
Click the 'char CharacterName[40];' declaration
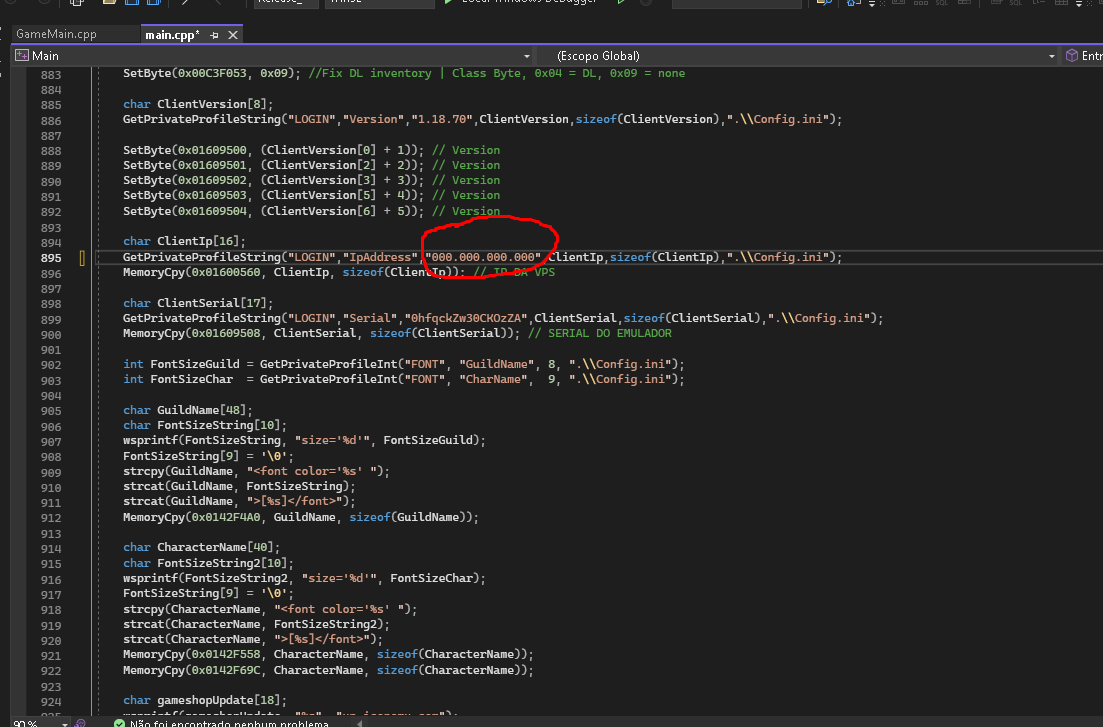tap(201, 547)
